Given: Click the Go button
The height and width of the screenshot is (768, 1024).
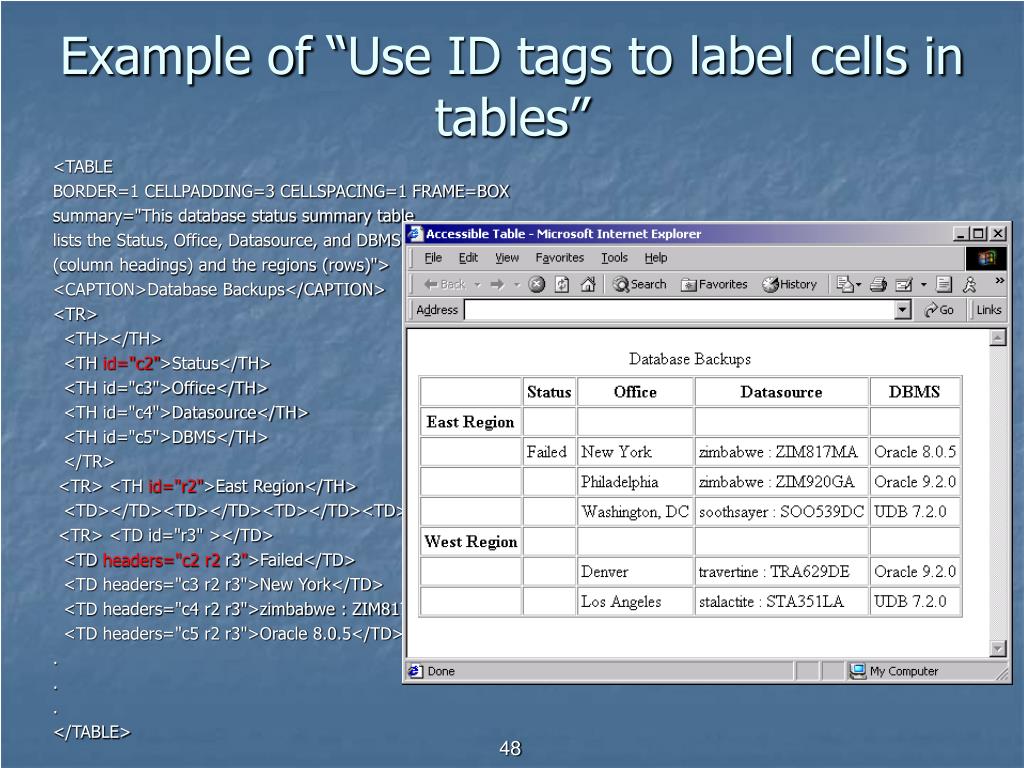Looking at the screenshot, I should tap(939, 310).
